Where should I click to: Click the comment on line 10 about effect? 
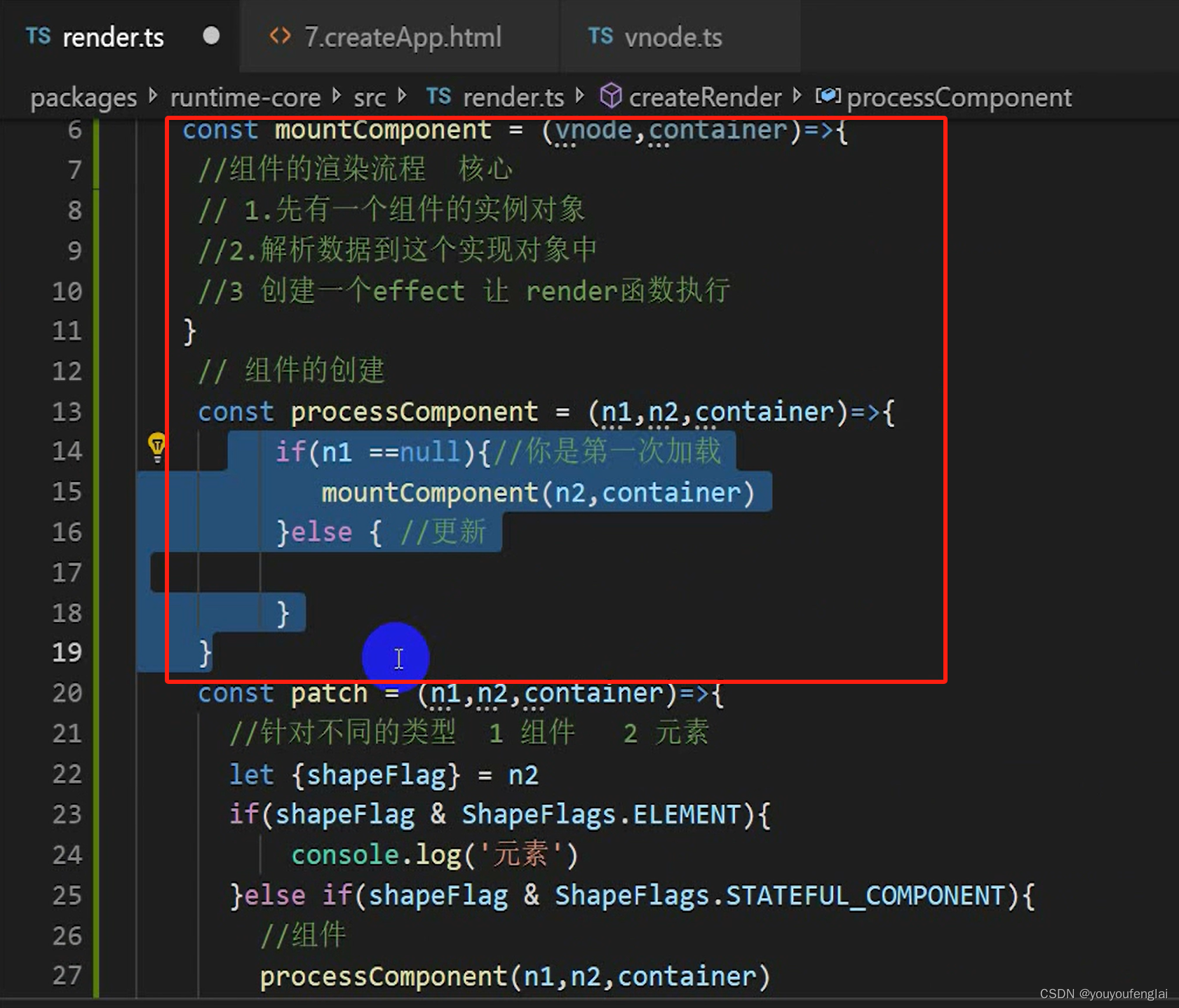[x=464, y=290]
